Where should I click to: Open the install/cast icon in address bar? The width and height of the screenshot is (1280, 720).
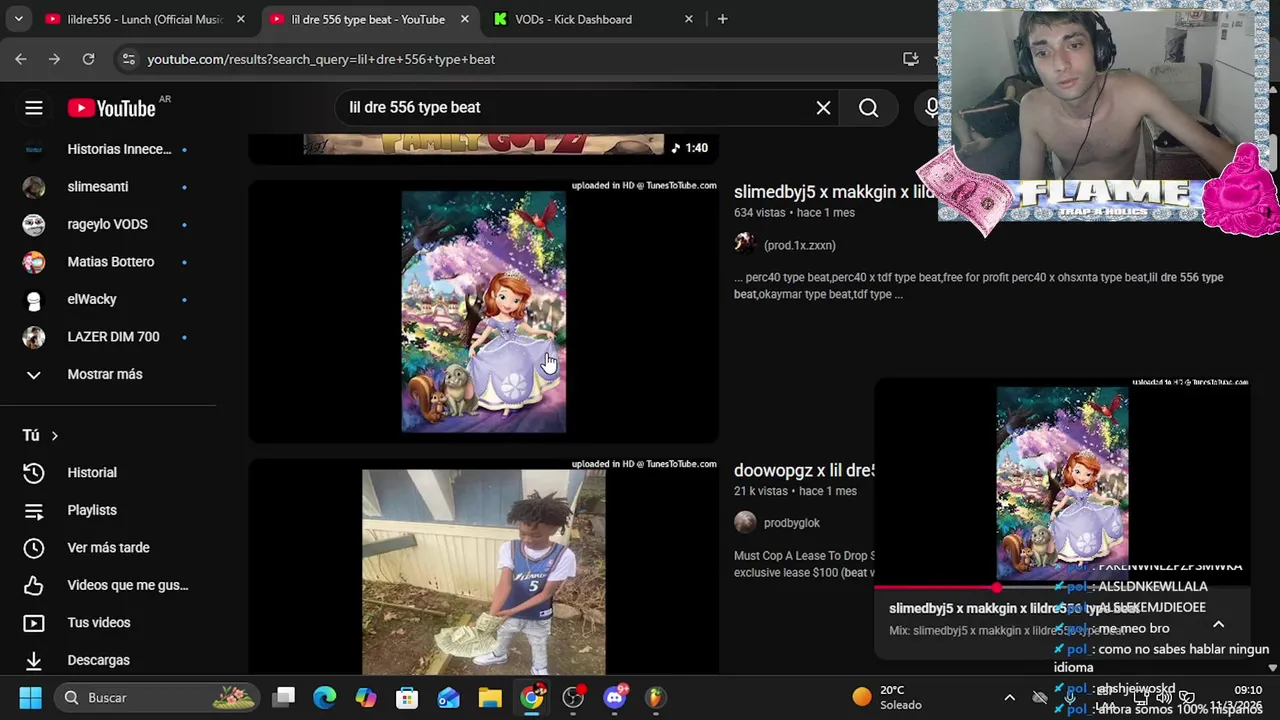point(910,59)
